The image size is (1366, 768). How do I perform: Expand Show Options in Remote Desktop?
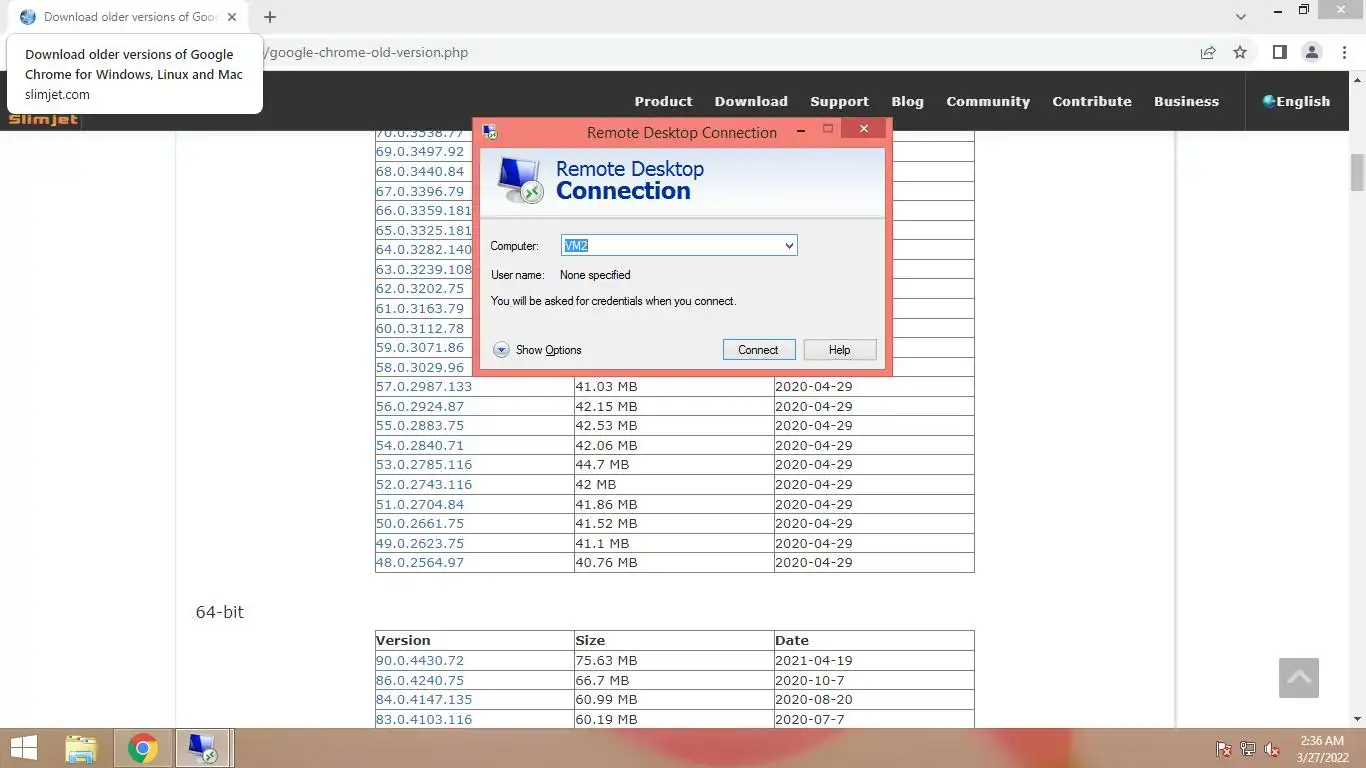(537, 350)
